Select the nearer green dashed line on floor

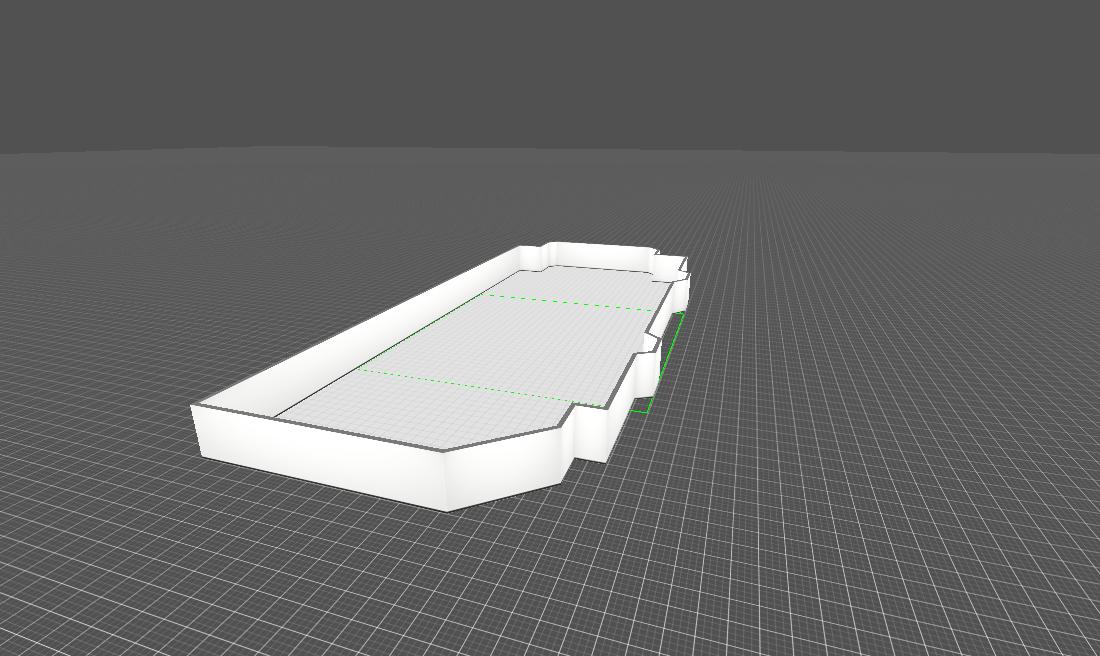[480, 387]
